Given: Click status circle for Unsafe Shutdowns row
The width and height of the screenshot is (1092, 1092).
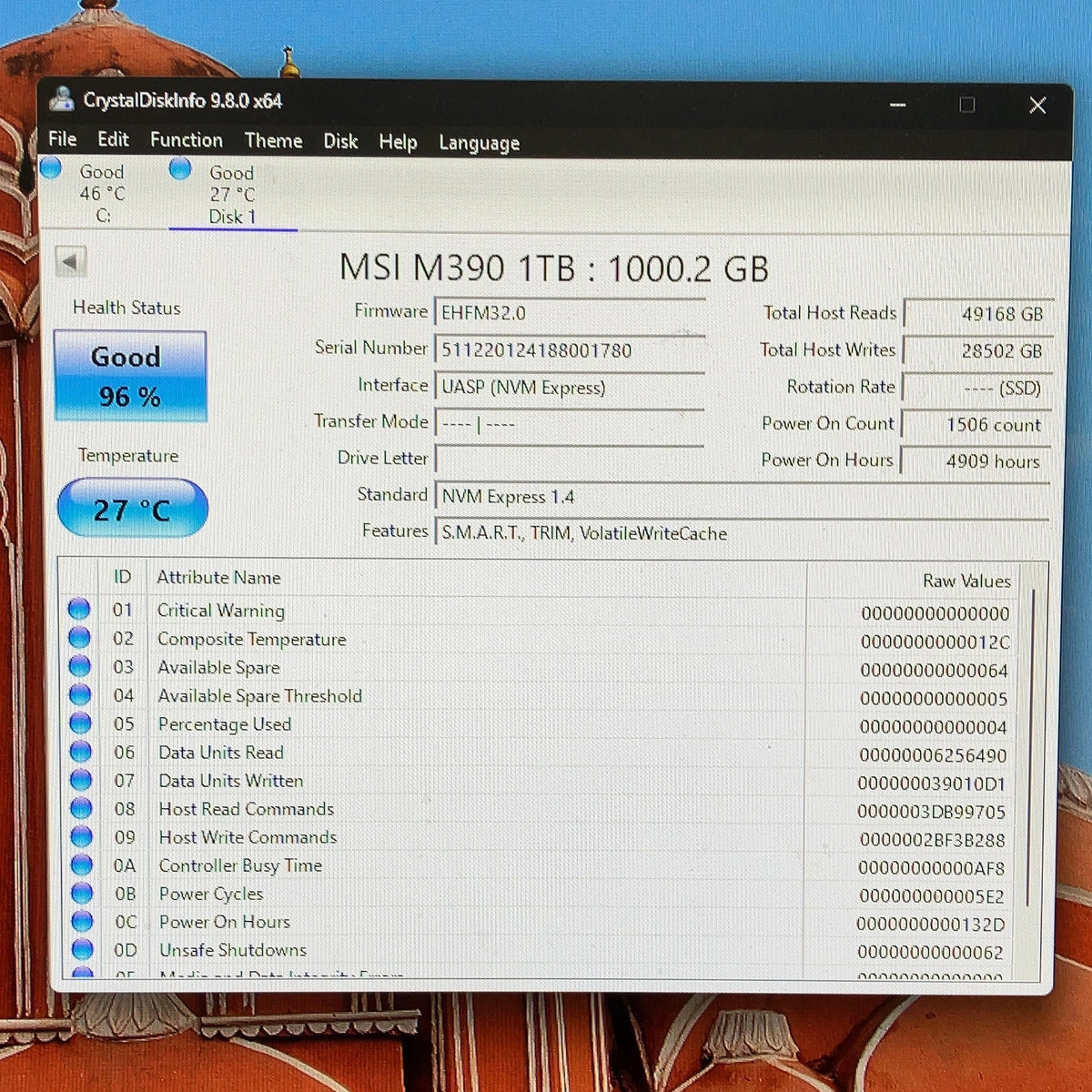Looking at the screenshot, I should tap(82, 949).
